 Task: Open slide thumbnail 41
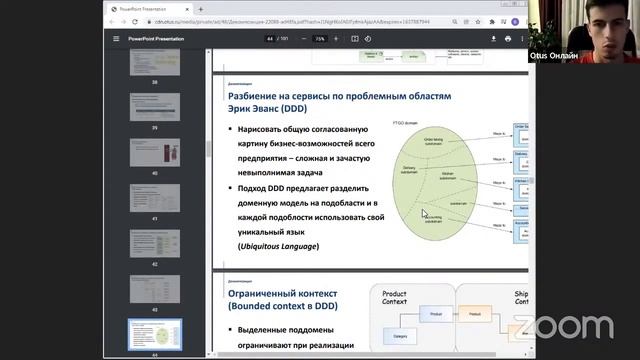(155, 198)
